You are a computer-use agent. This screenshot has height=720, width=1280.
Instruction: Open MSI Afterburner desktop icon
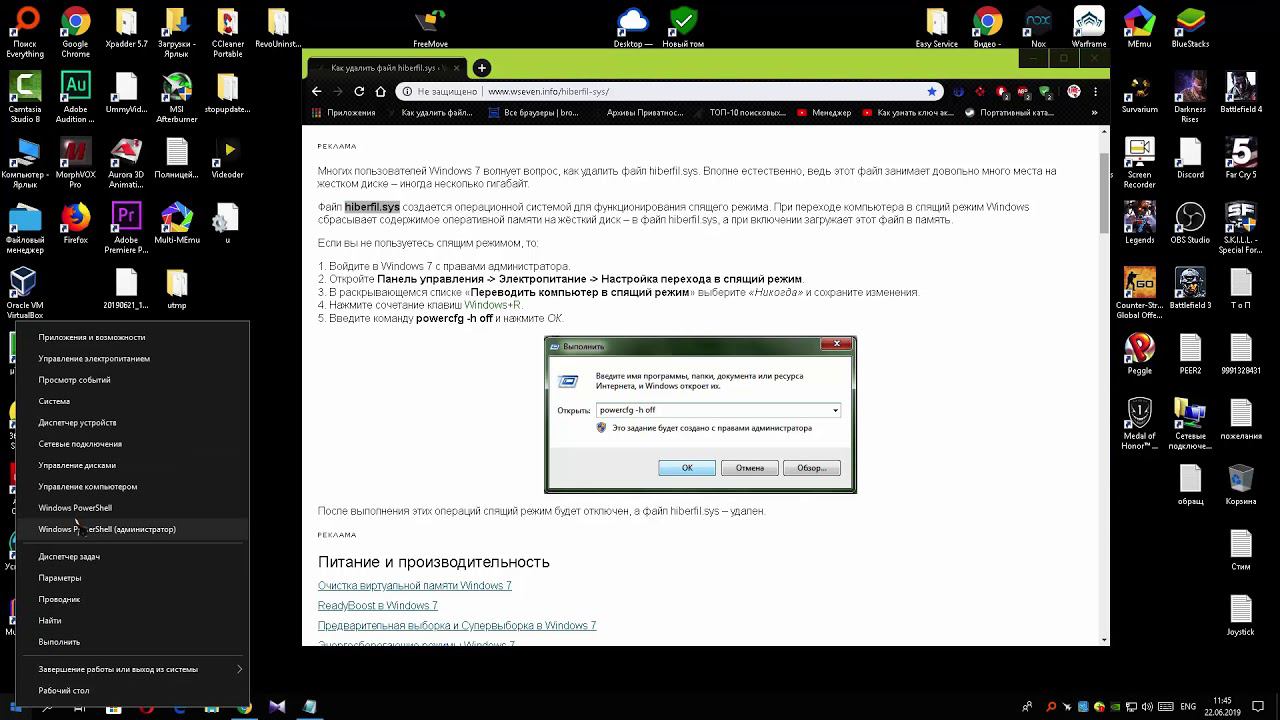177,97
